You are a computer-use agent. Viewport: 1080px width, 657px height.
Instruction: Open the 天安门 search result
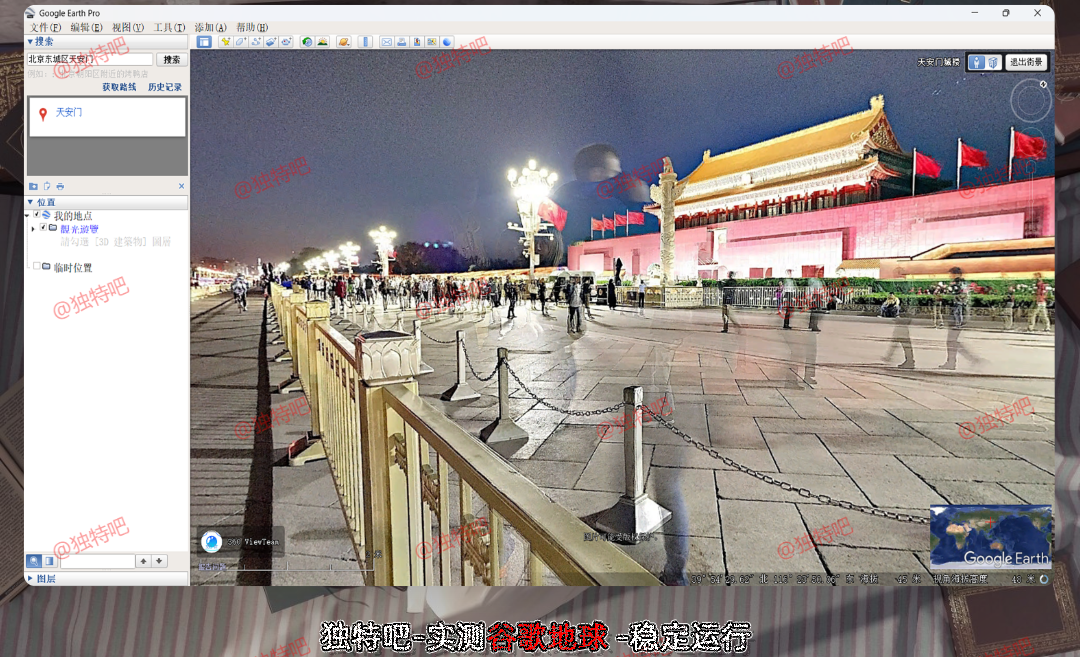coord(69,112)
